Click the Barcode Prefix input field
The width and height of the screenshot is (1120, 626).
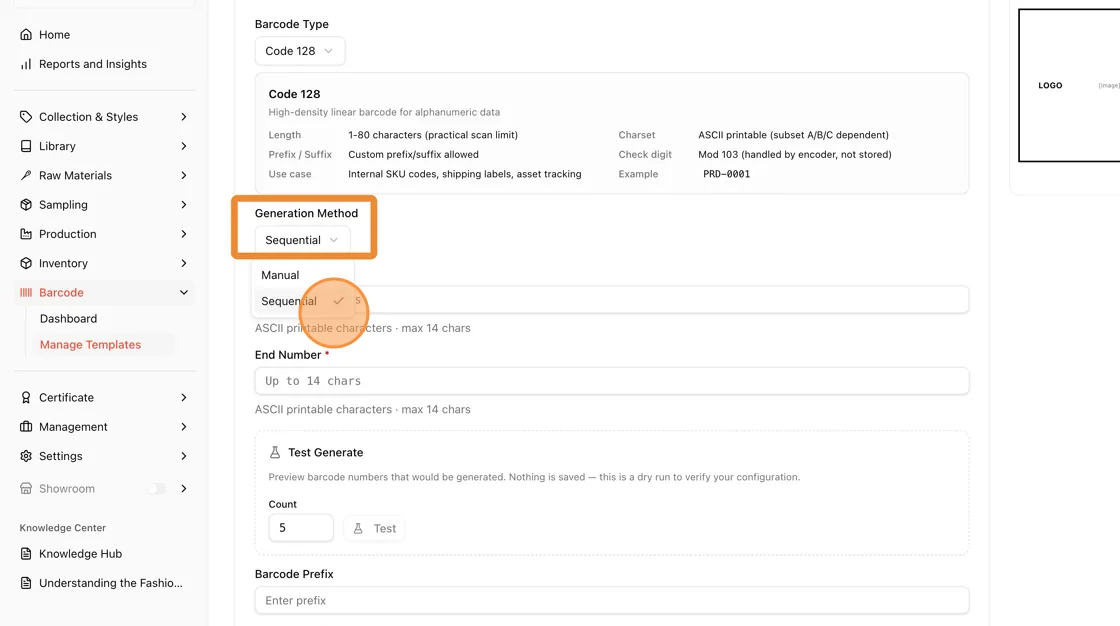[612, 600]
